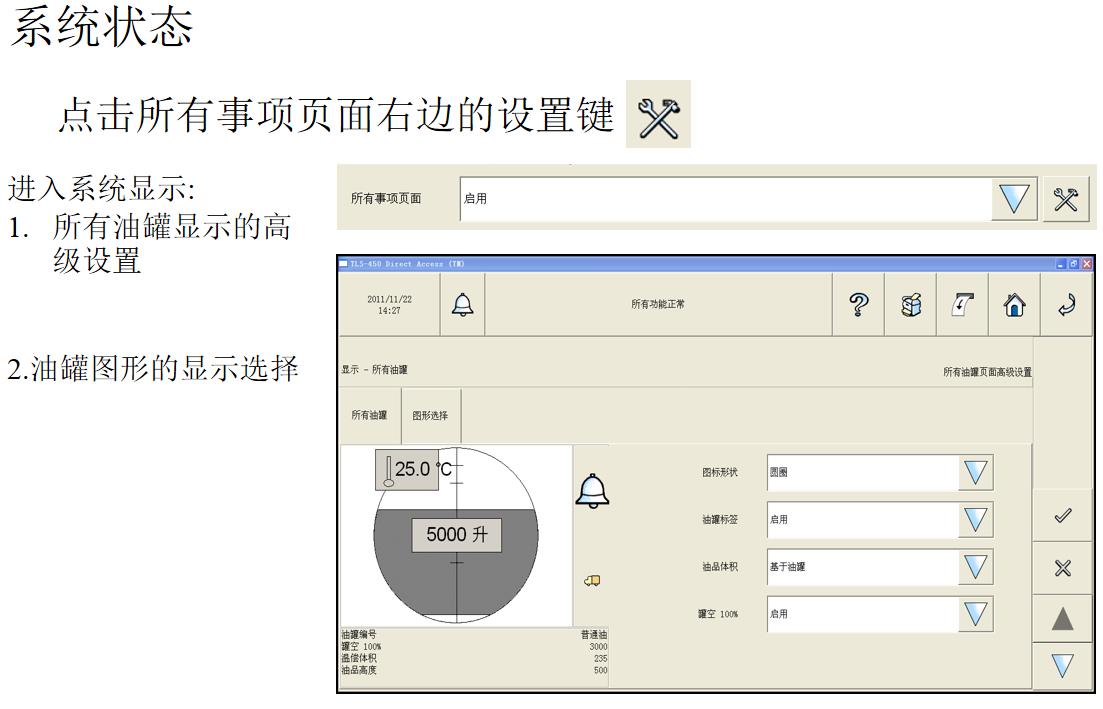Click the back return arrow icon
1103x709 pixels.
click(1064, 305)
